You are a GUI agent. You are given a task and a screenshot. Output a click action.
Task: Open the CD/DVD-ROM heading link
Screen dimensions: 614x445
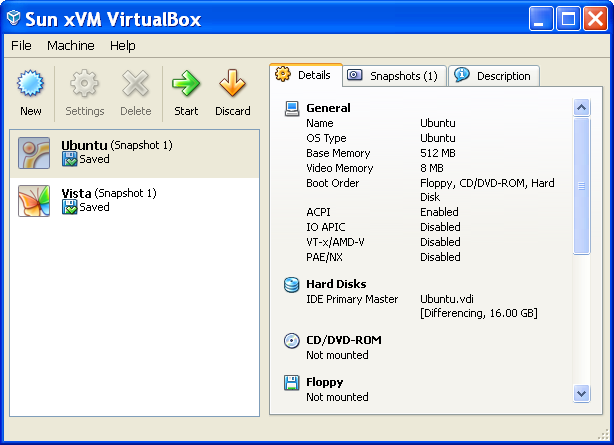tap(344, 340)
